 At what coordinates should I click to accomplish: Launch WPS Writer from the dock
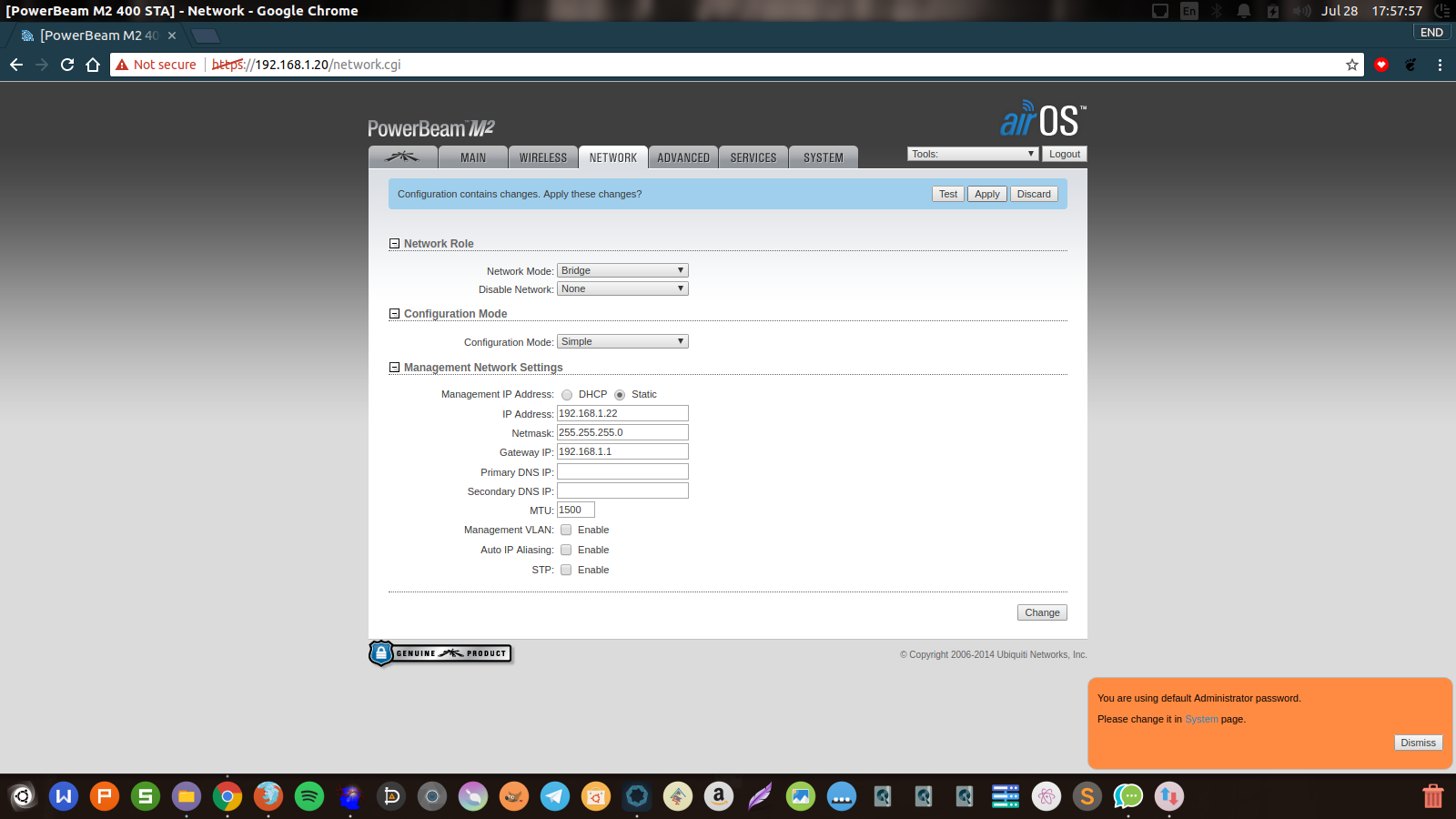[x=64, y=797]
